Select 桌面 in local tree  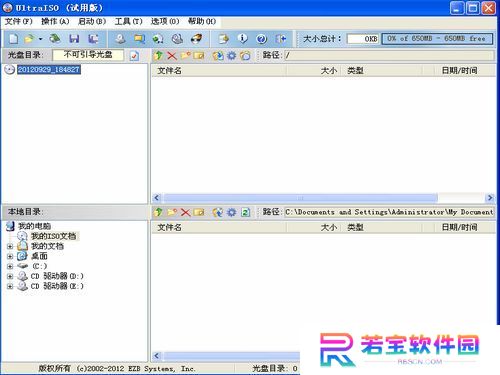coord(39,256)
